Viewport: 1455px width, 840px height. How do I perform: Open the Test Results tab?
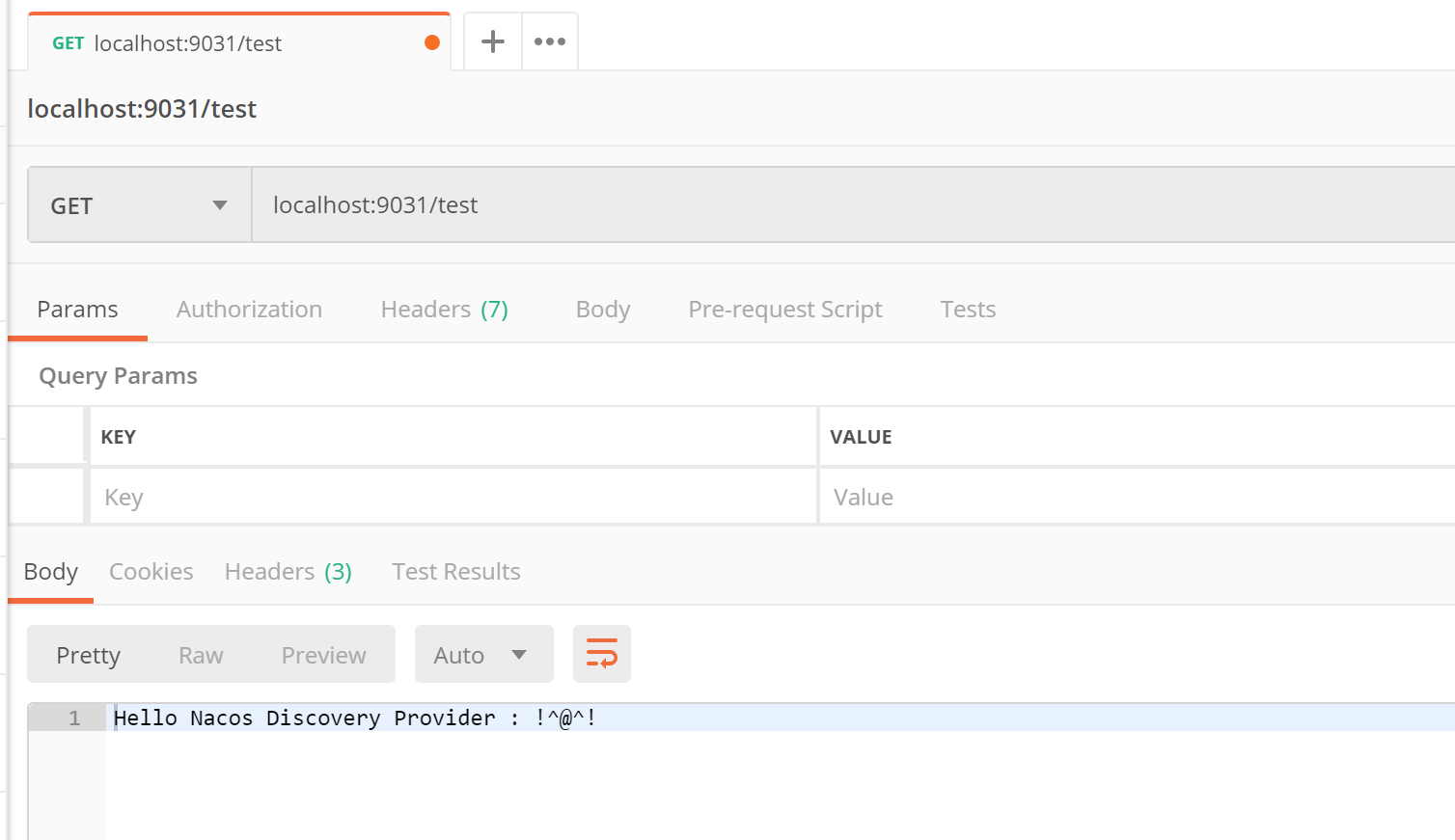456,572
